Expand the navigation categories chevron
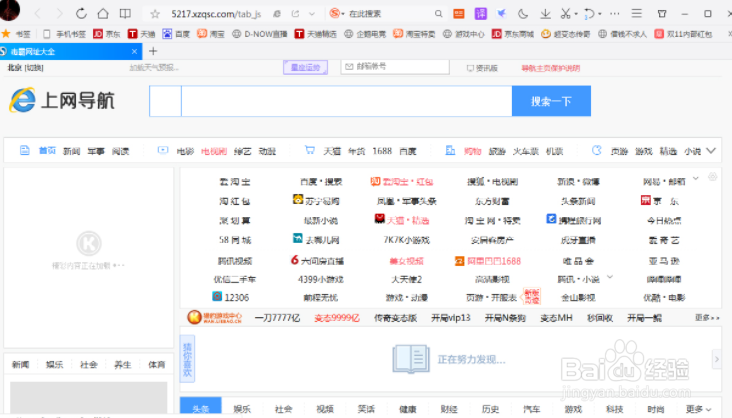 tap(711, 151)
